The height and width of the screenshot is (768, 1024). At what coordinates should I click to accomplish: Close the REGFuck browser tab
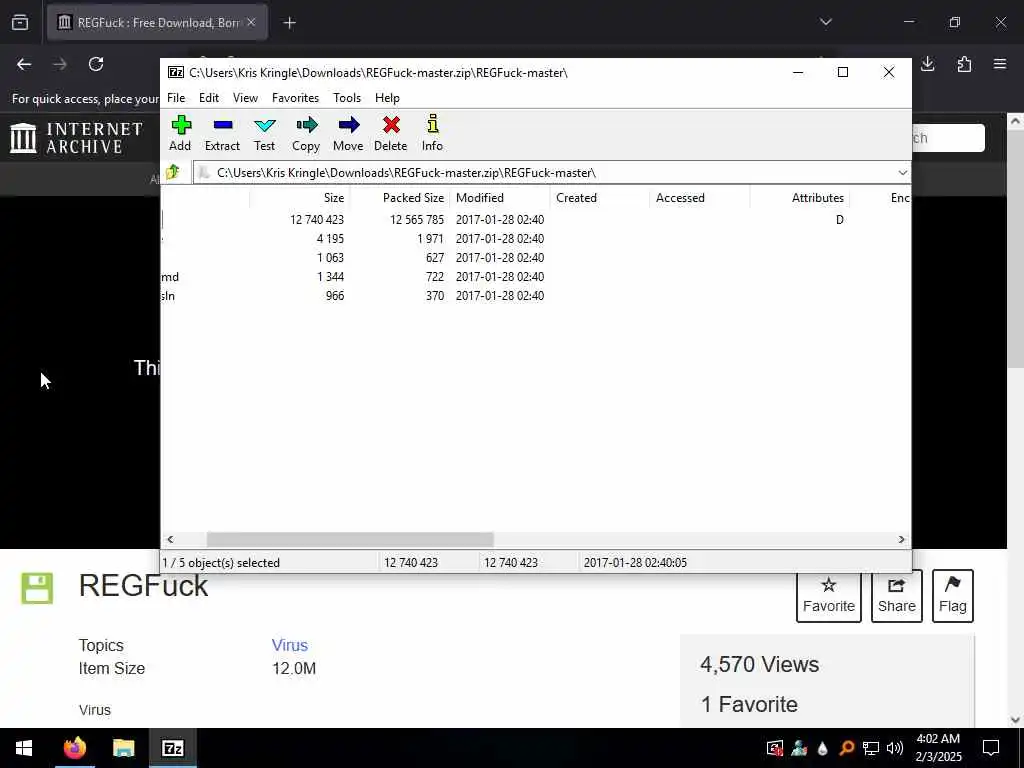tap(251, 22)
